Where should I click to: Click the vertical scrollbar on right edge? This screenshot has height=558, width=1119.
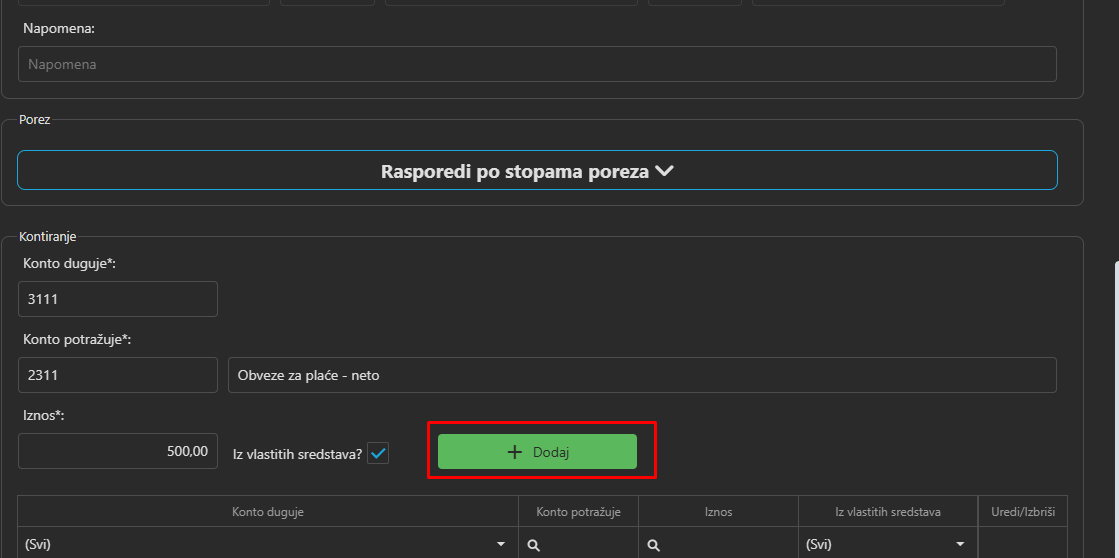[x=1116, y=400]
